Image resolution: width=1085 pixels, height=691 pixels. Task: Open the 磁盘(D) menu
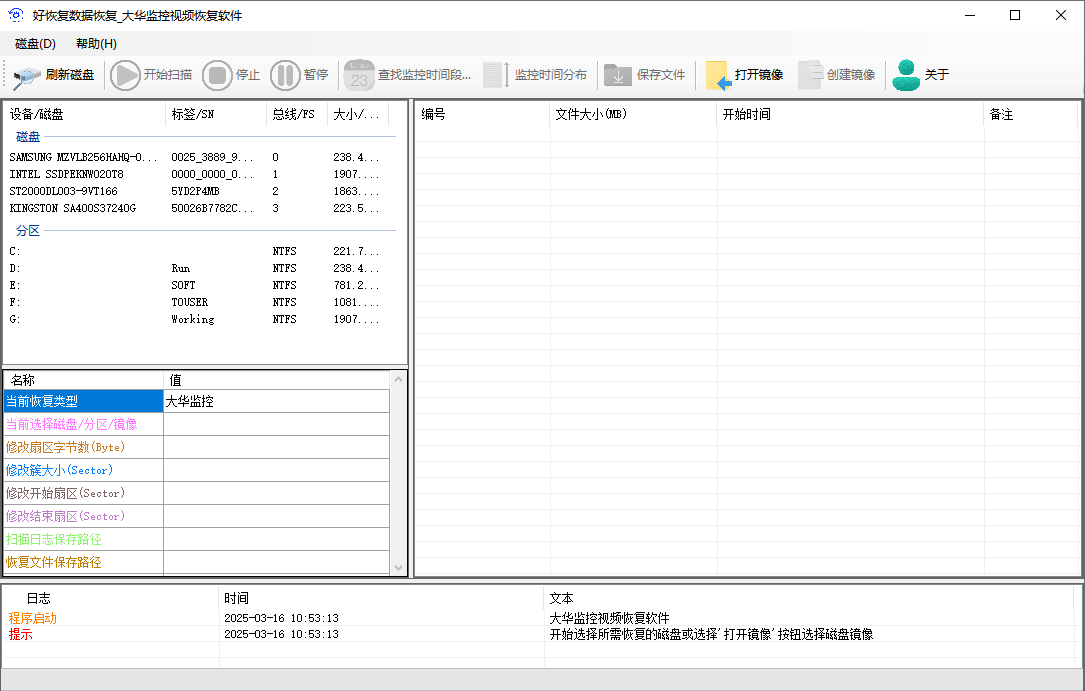coord(35,44)
